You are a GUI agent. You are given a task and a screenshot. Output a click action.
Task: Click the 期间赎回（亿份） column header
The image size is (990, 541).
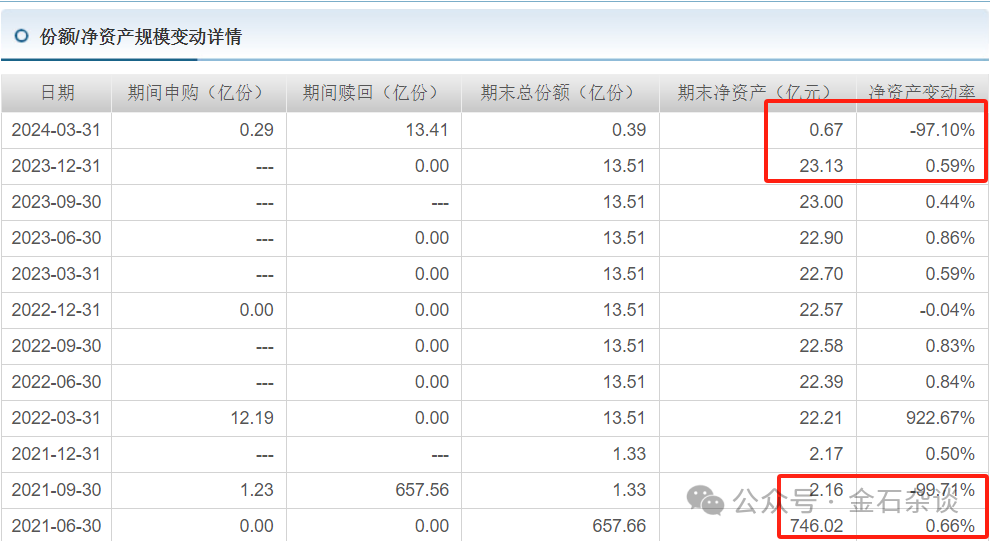coord(373,93)
